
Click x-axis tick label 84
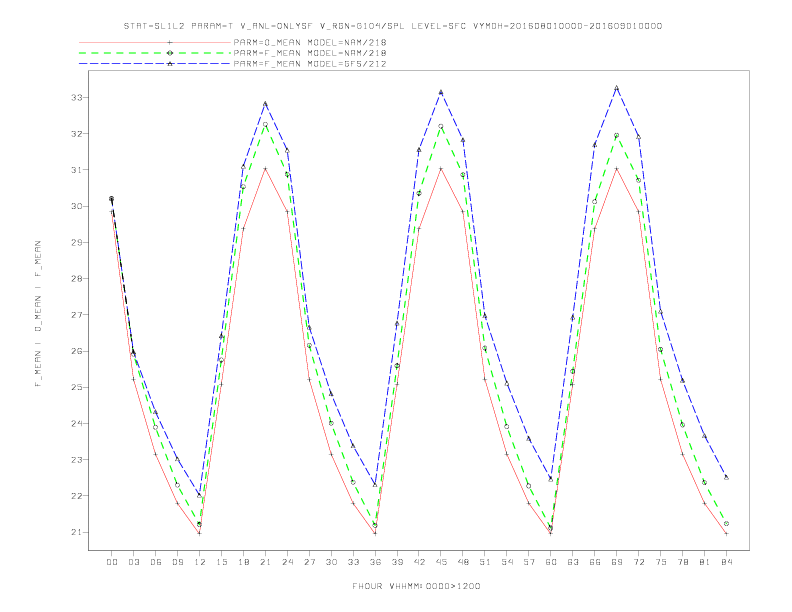[x=726, y=562]
